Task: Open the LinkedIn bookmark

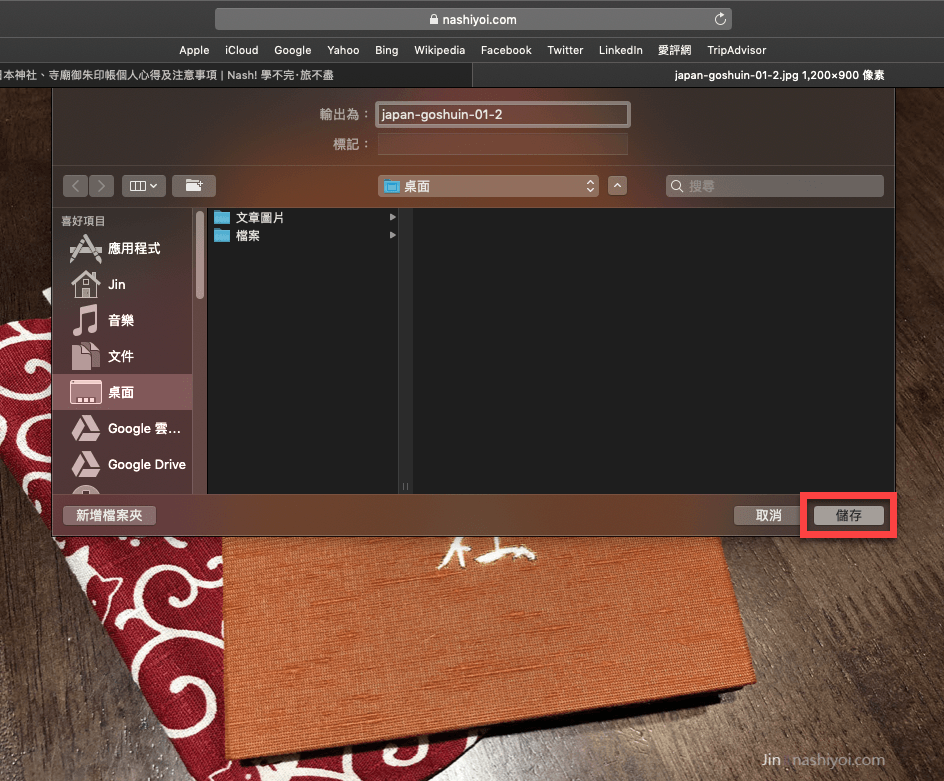Action: click(x=620, y=50)
